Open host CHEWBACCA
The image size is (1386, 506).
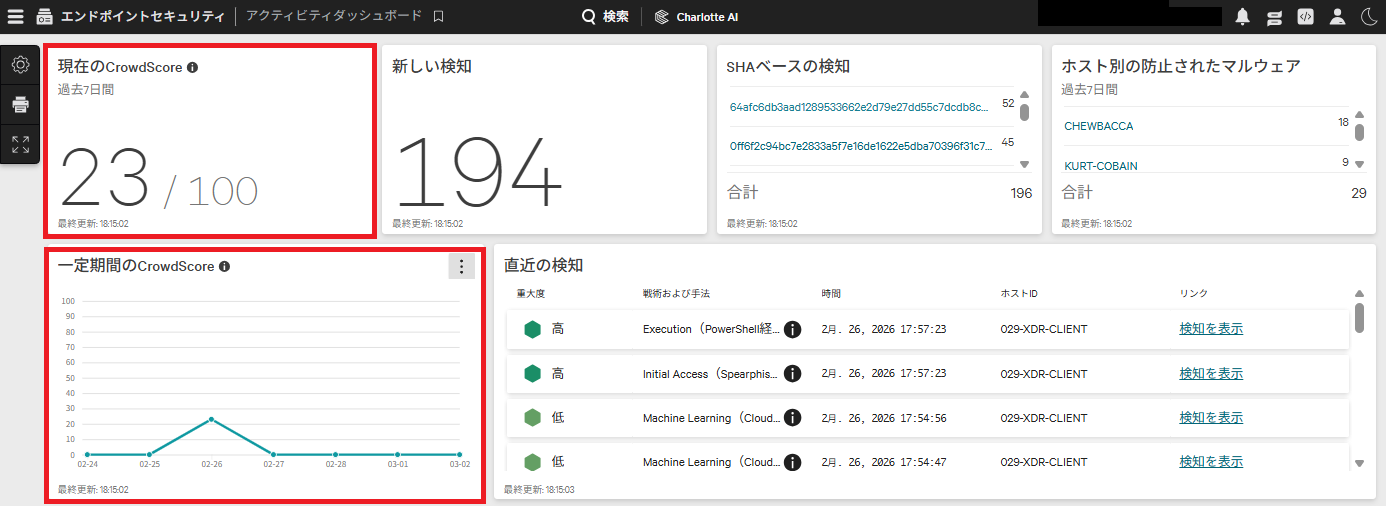(1099, 127)
